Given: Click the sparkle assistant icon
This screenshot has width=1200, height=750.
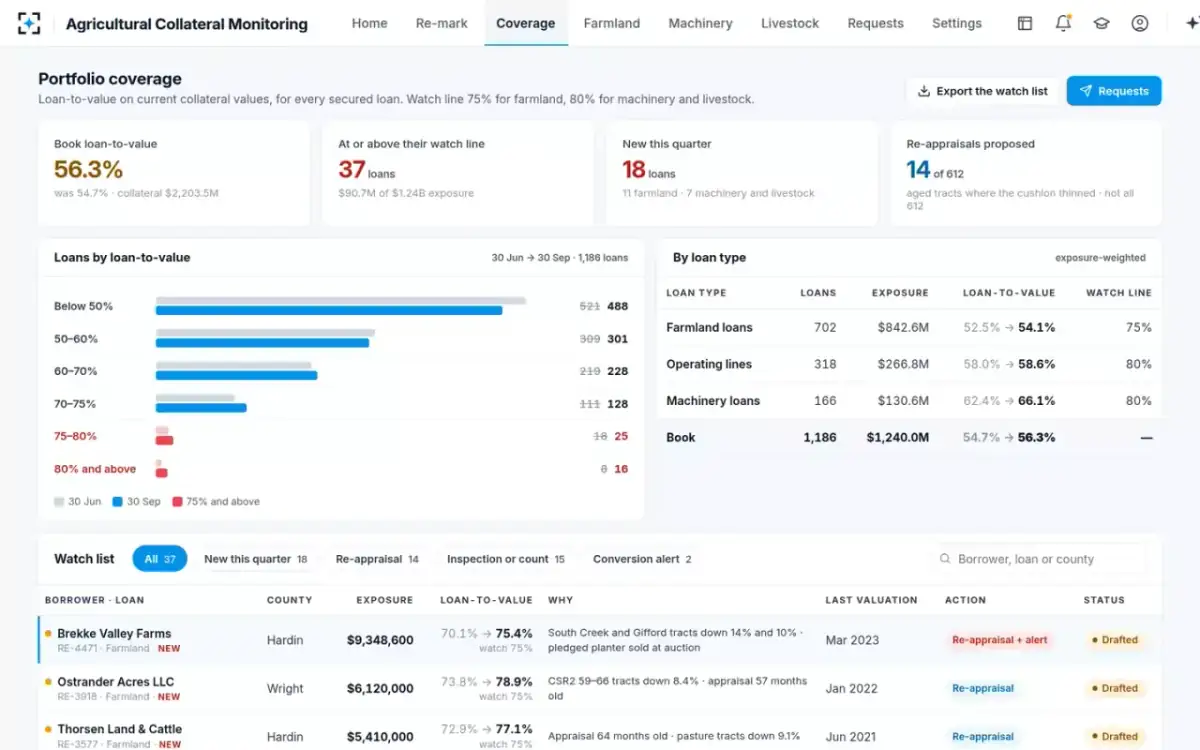Looking at the screenshot, I should click(x=1190, y=23).
